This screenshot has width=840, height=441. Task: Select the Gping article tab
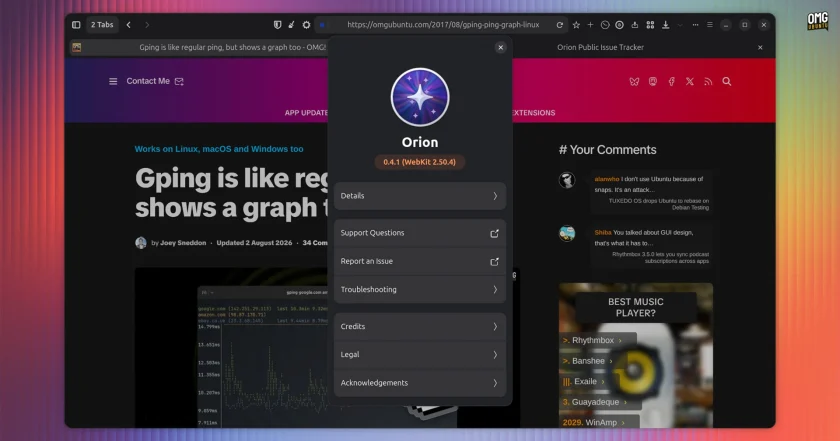198,47
